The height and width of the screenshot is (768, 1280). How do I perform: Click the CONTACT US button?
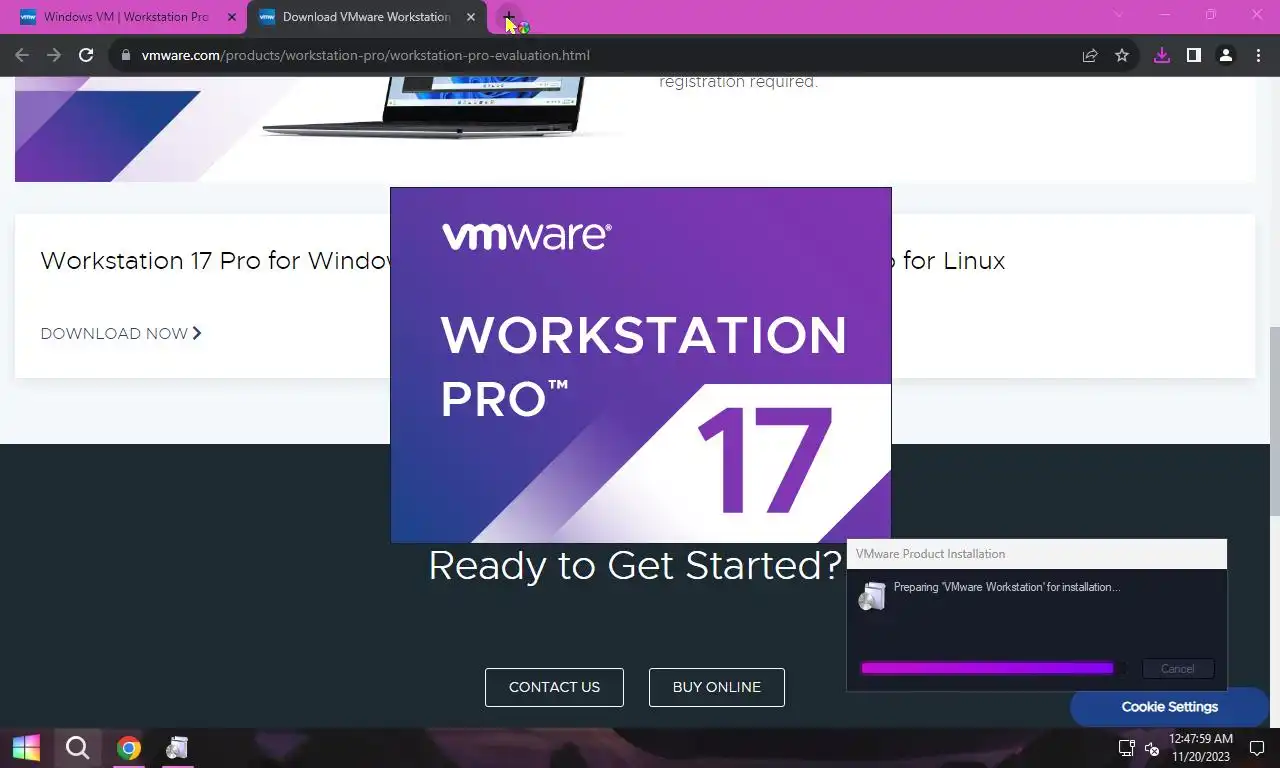coord(554,687)
